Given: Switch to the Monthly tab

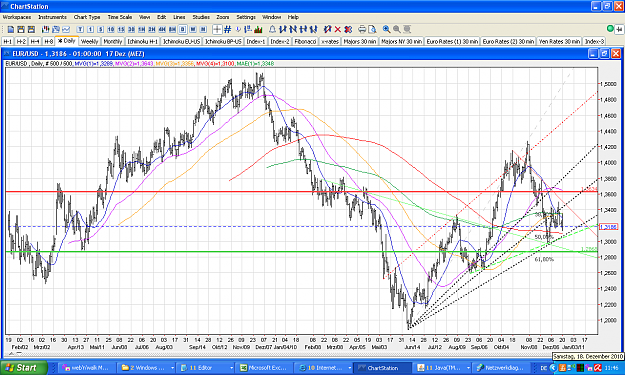Looking at the screenshot, I should [x=113, y=41].
